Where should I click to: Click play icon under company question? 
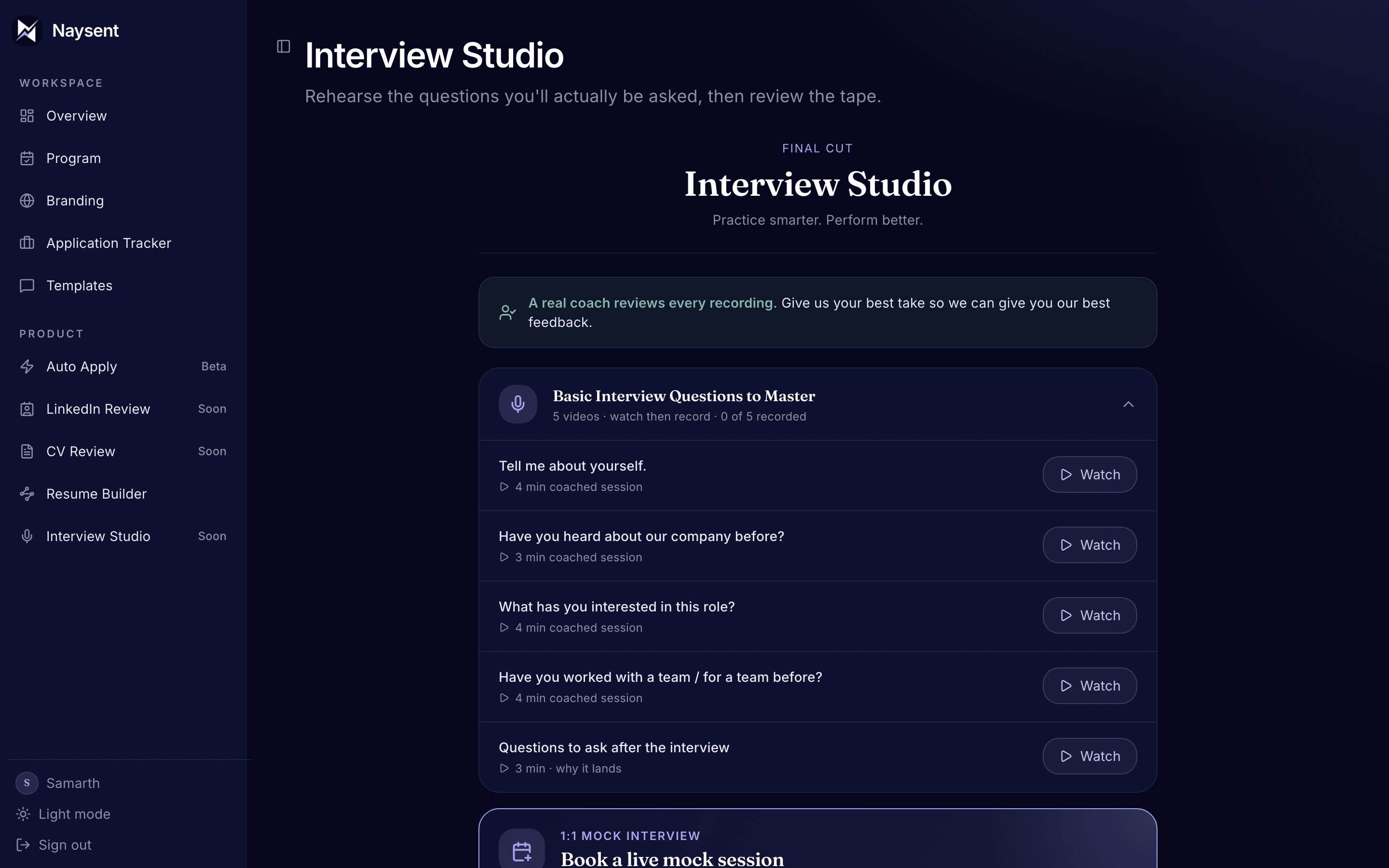[x=504, y=557]
